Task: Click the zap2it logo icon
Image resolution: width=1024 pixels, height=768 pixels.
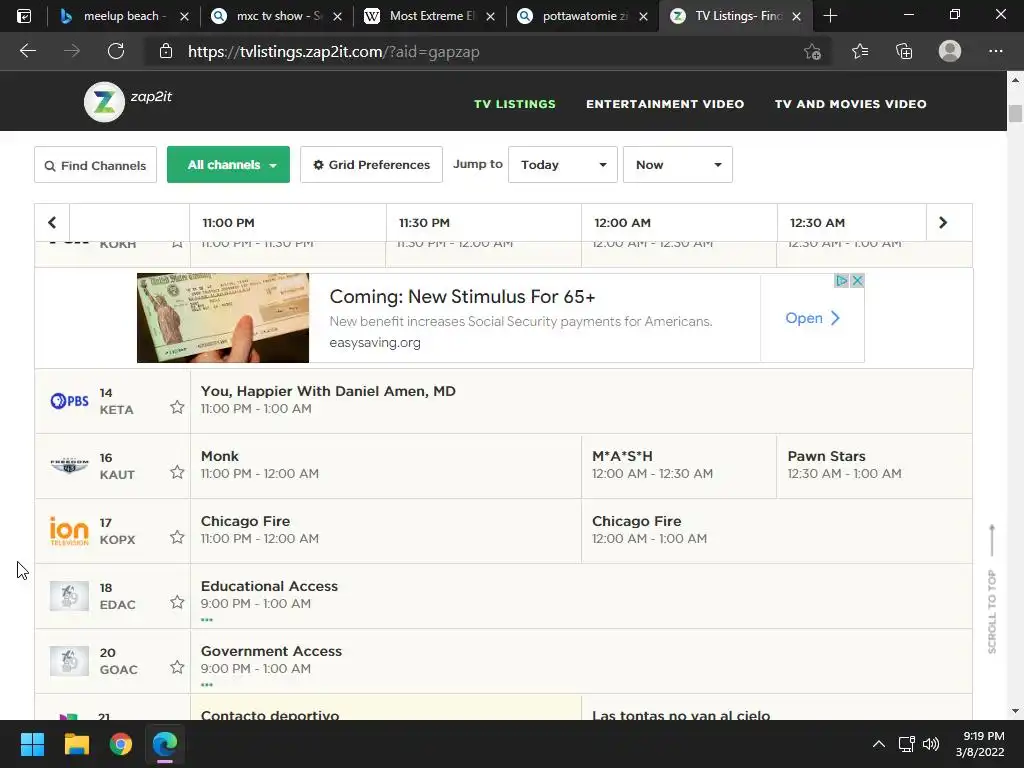Action: click(104, 102)
